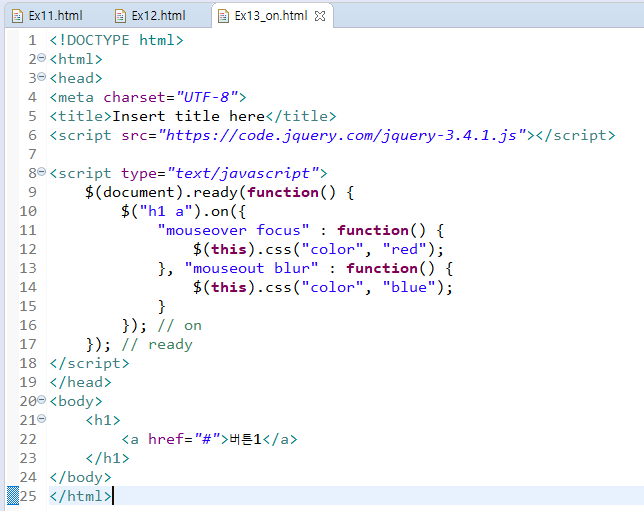Click the "h1 a" selector string
Screen dimensions: 644x511
(x=166, y=212)
